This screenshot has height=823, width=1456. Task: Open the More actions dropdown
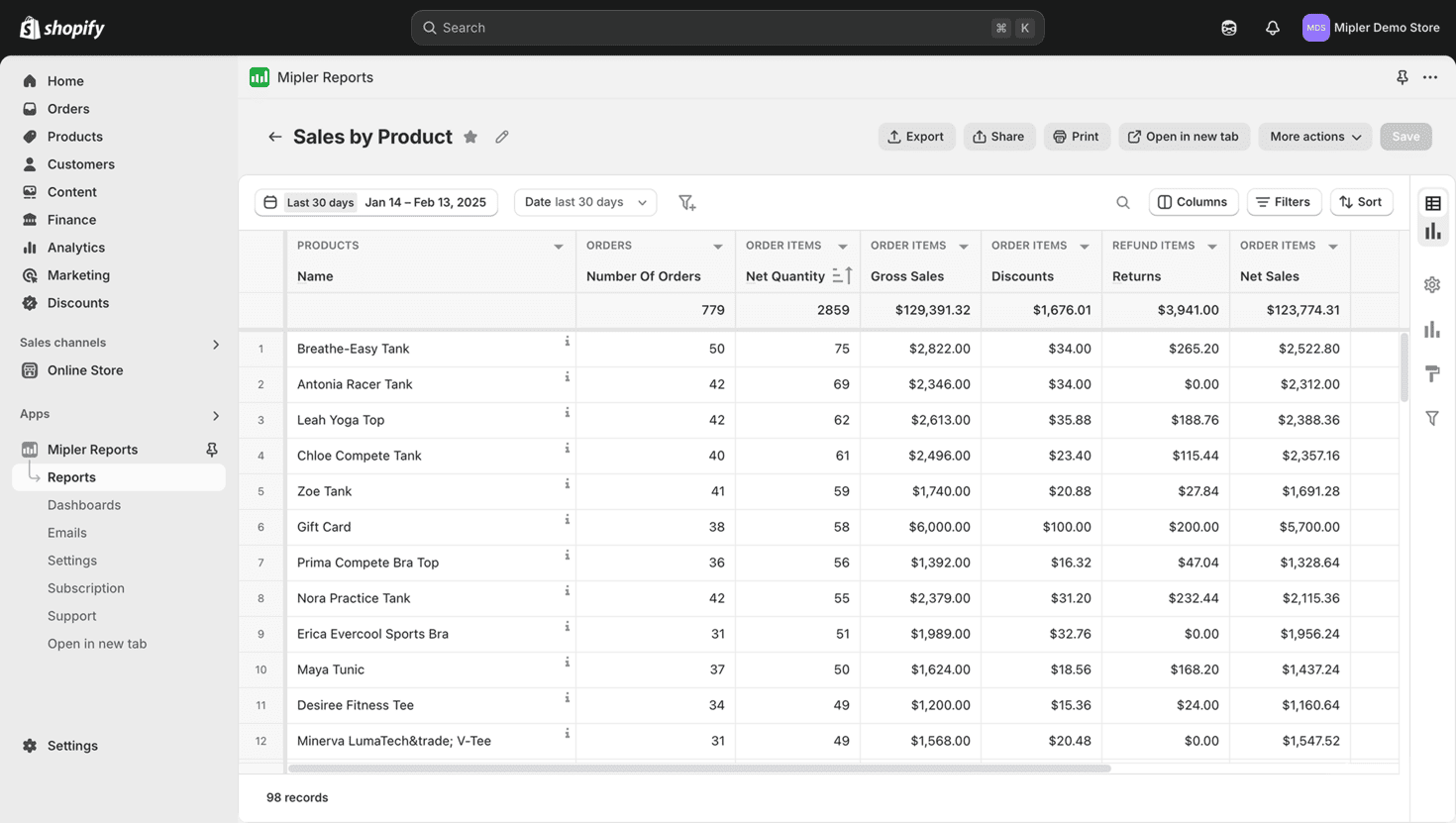click(1314, 136)
